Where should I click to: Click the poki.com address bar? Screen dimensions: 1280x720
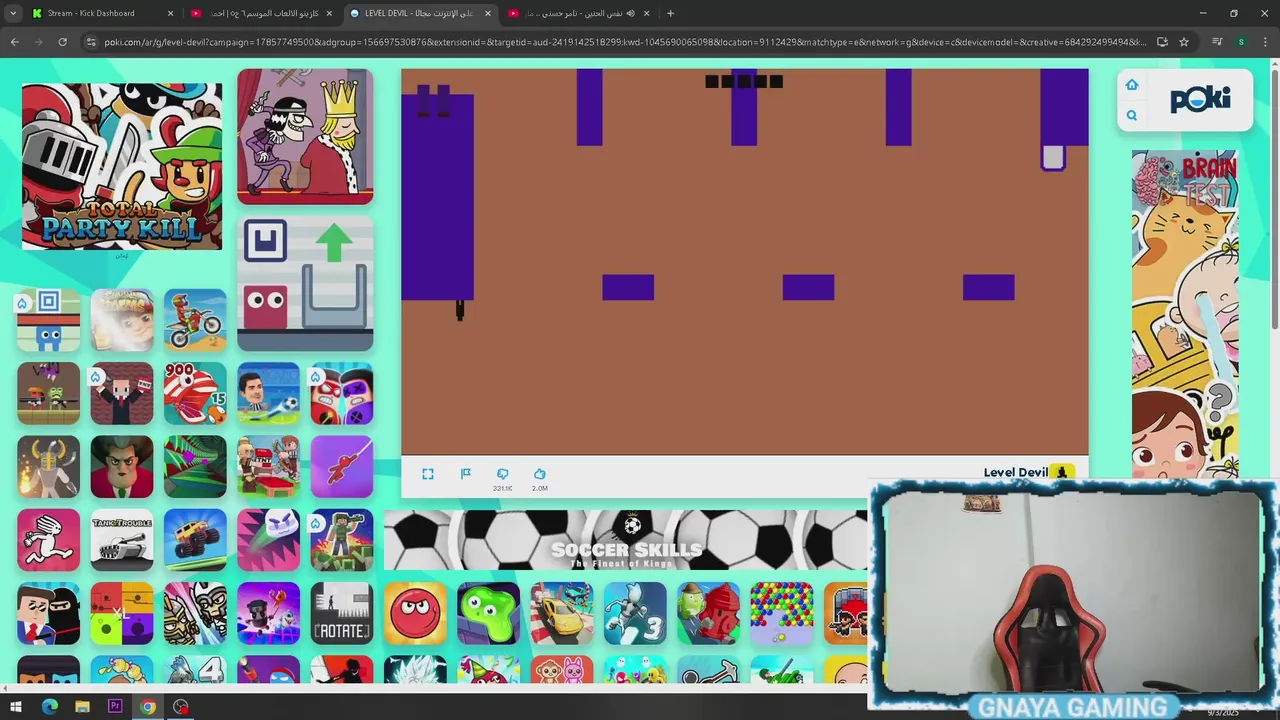click(625, 42)
